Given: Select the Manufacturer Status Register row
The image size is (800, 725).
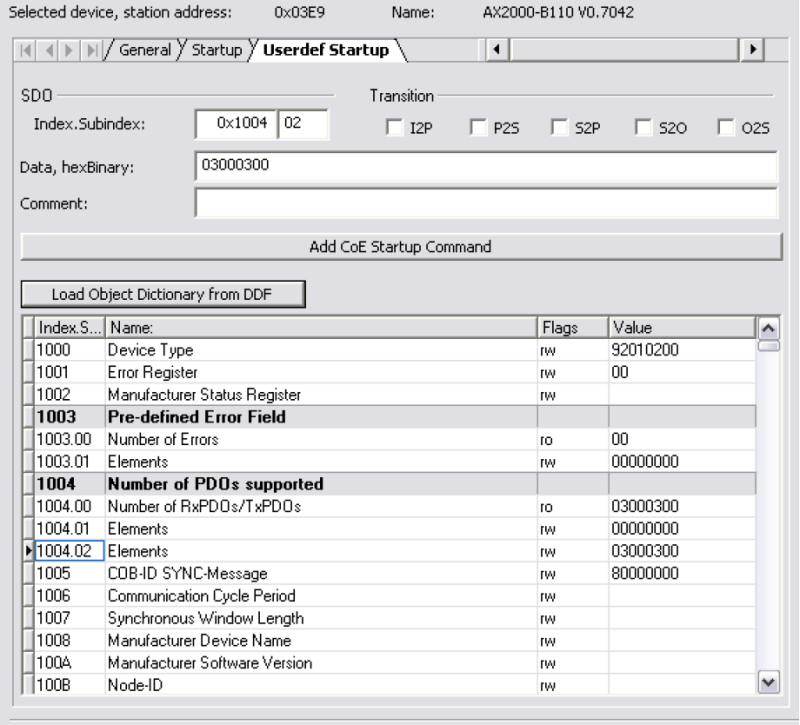Looking at the screenshot, I should click(x=390, y=395).
